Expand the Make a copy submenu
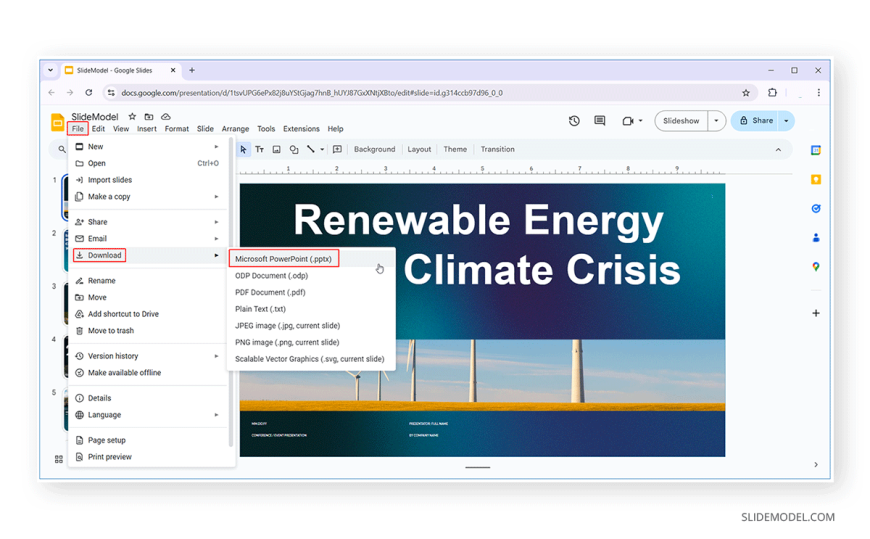870x539 pixels. [x=216, y=197]
